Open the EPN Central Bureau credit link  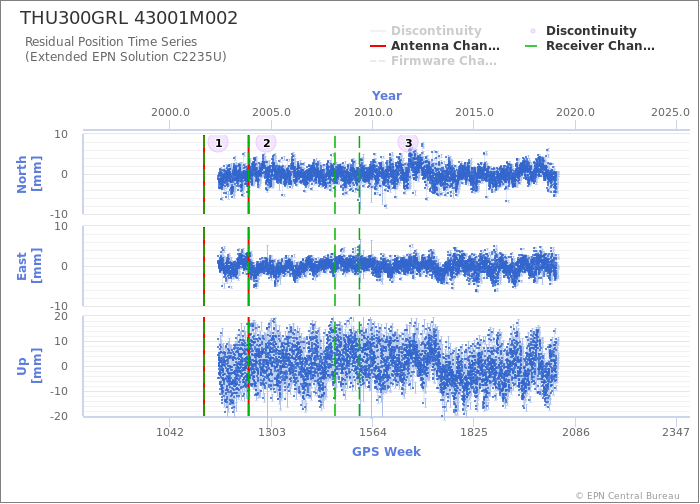click(628, 496)
